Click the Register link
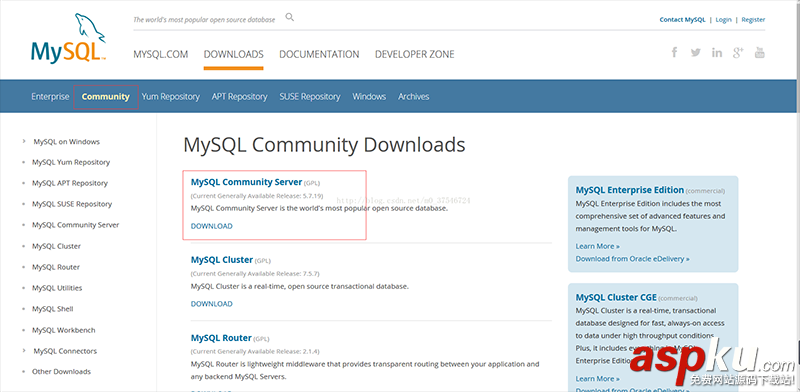 click(753, 19)
